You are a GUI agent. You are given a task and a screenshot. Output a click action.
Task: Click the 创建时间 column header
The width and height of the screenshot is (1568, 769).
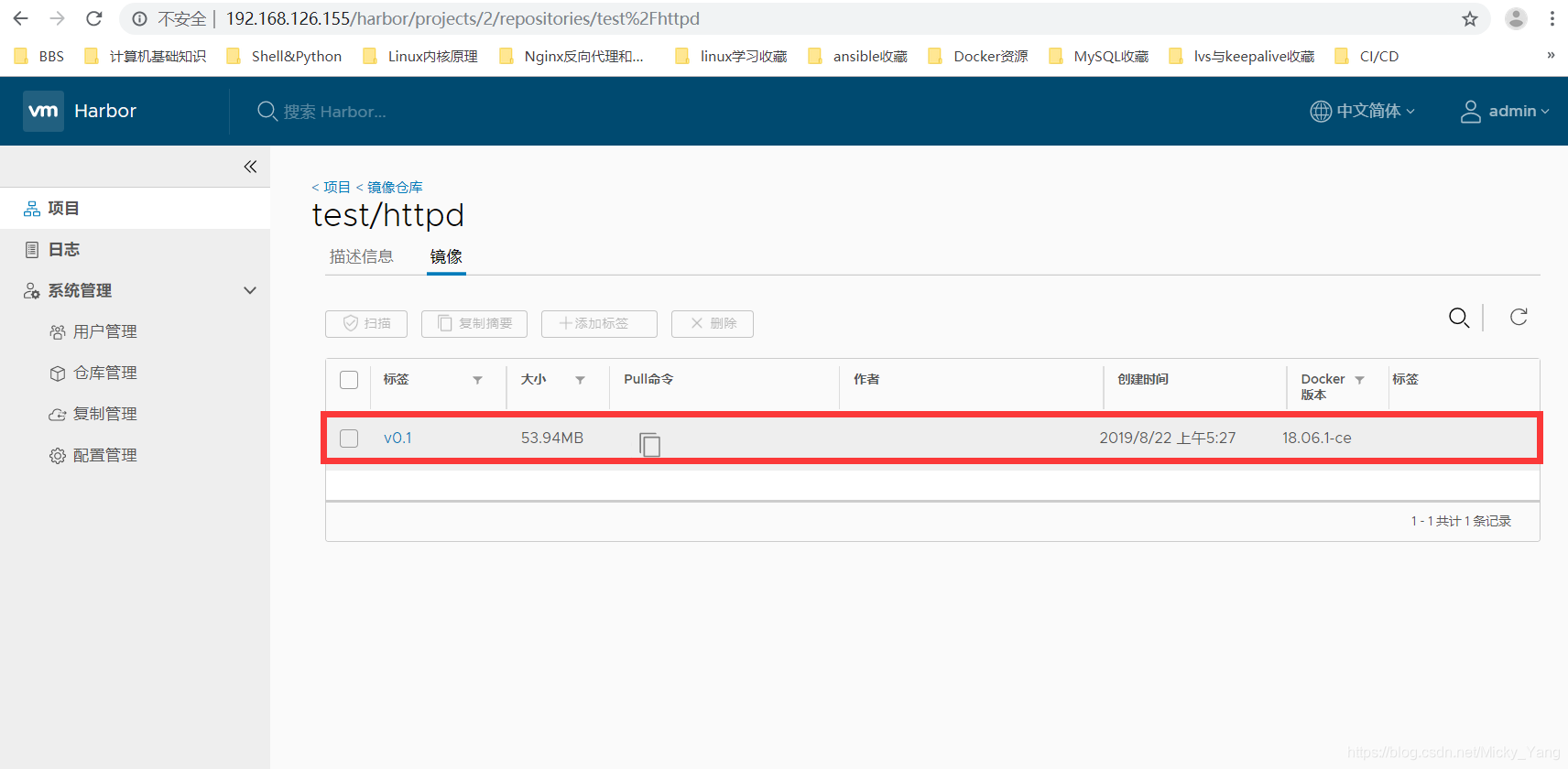(1142, 379)
